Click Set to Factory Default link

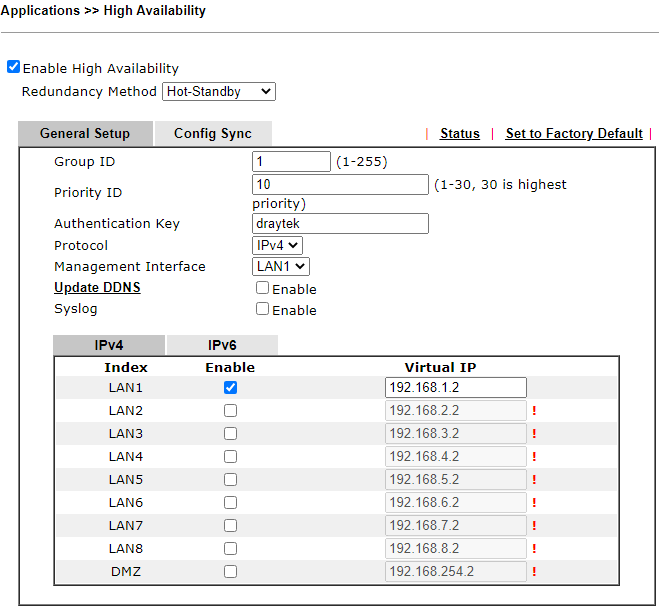point(574,134)
